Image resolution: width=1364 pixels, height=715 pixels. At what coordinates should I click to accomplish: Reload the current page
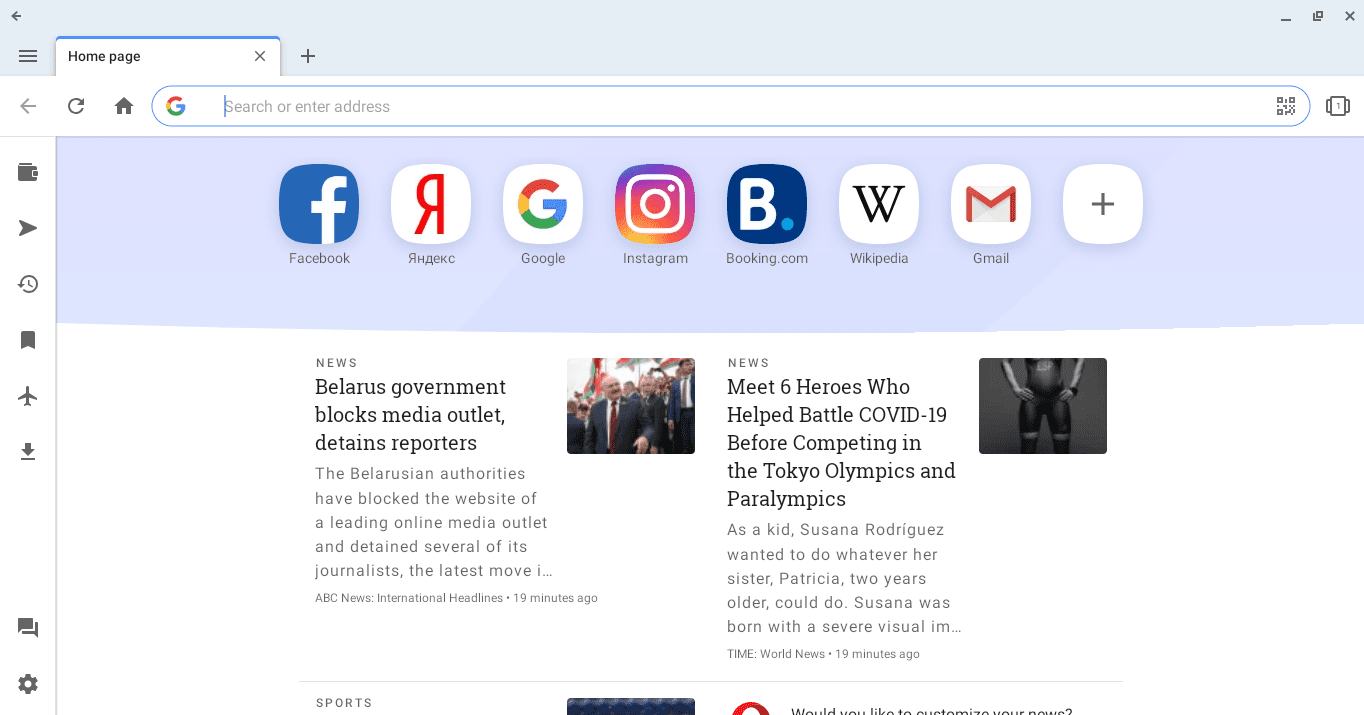(76, 106)
